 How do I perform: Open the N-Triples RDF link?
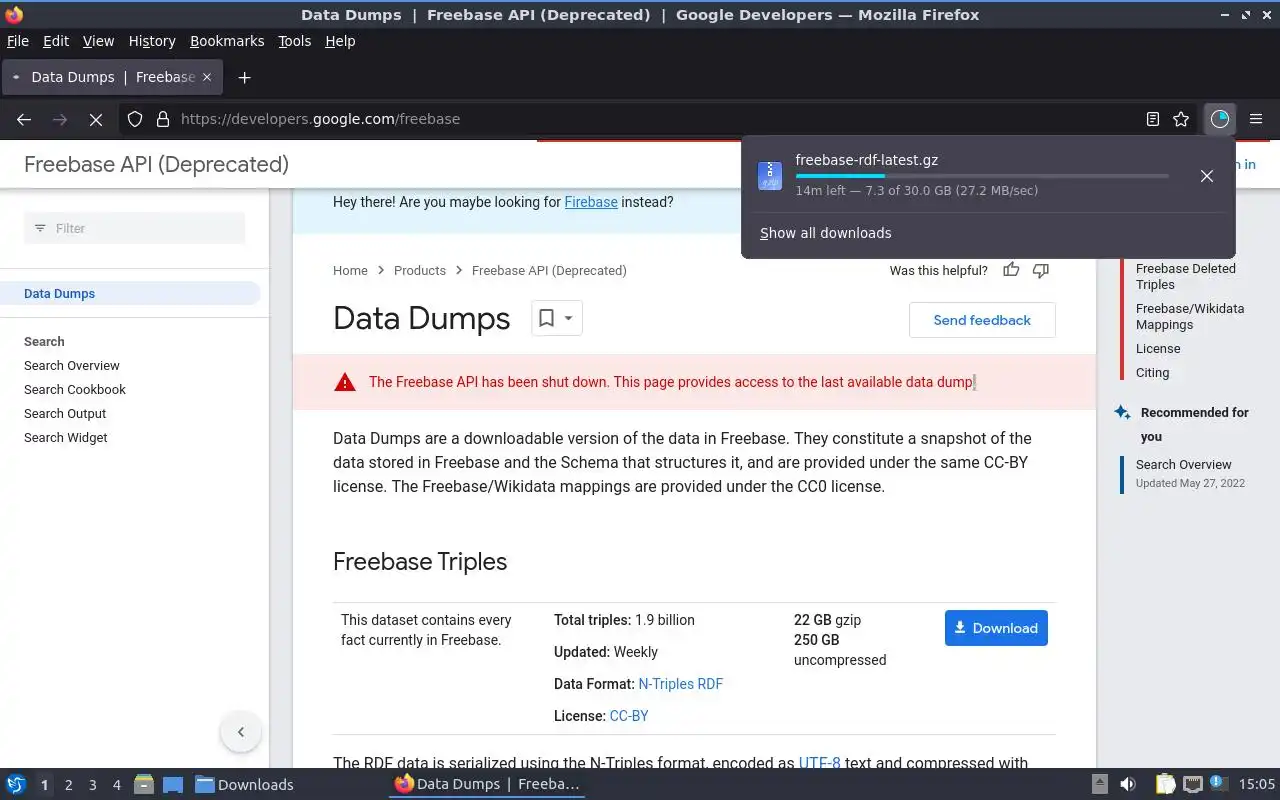pos(680,684)
